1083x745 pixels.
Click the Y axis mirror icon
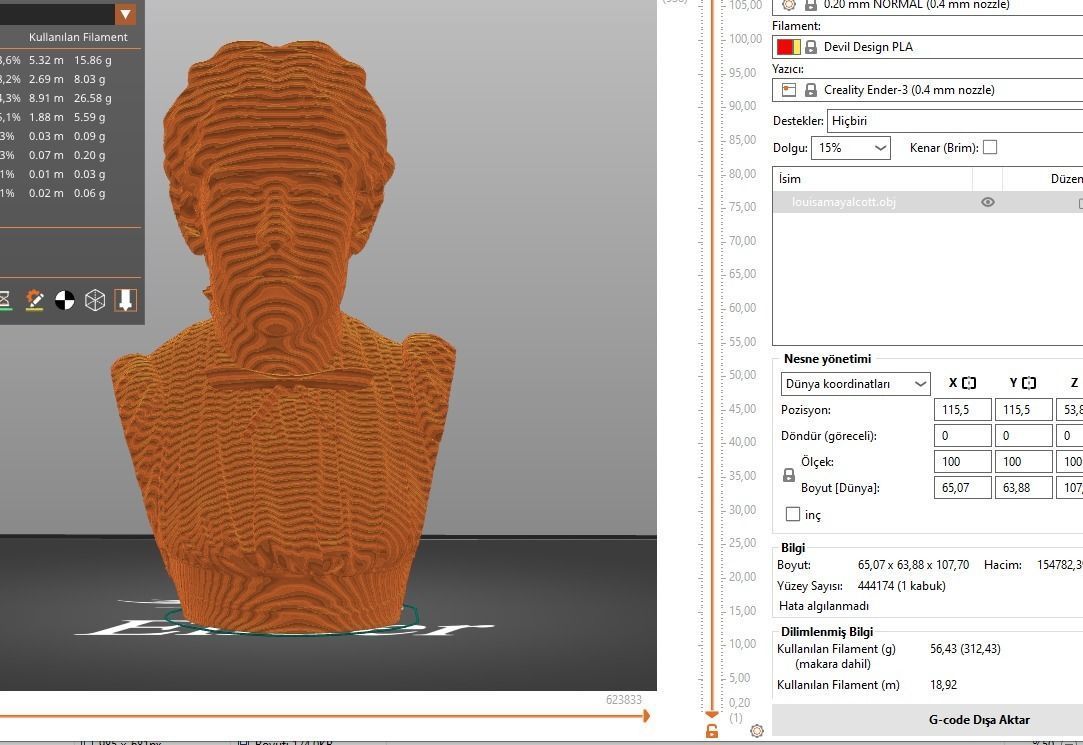click(1029, 383)
